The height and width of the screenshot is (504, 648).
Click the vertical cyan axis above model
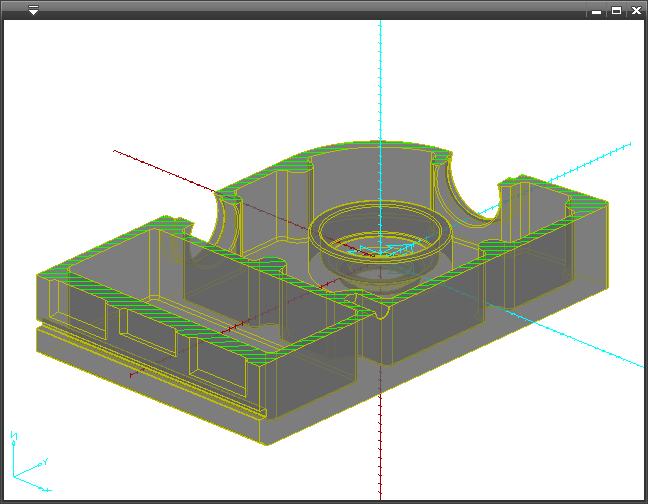pyautogui.click(x=380, y=80)
